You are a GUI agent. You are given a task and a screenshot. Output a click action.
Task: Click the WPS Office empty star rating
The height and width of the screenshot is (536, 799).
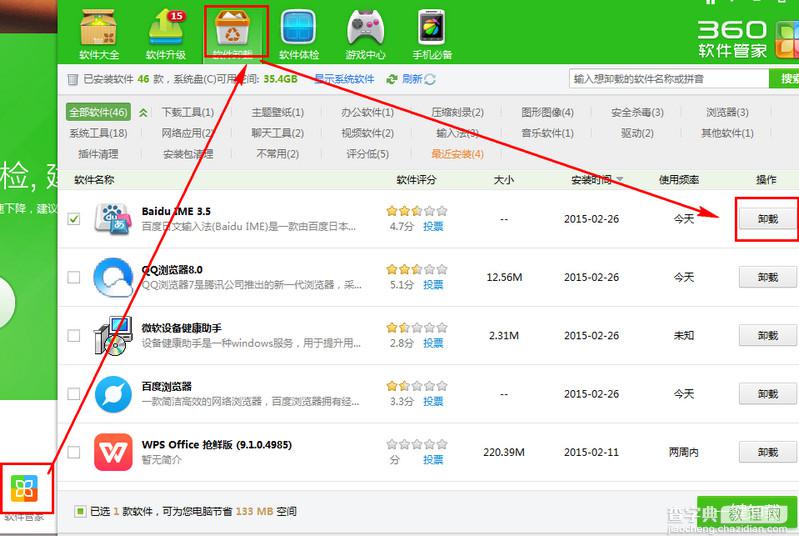(416, 444)
